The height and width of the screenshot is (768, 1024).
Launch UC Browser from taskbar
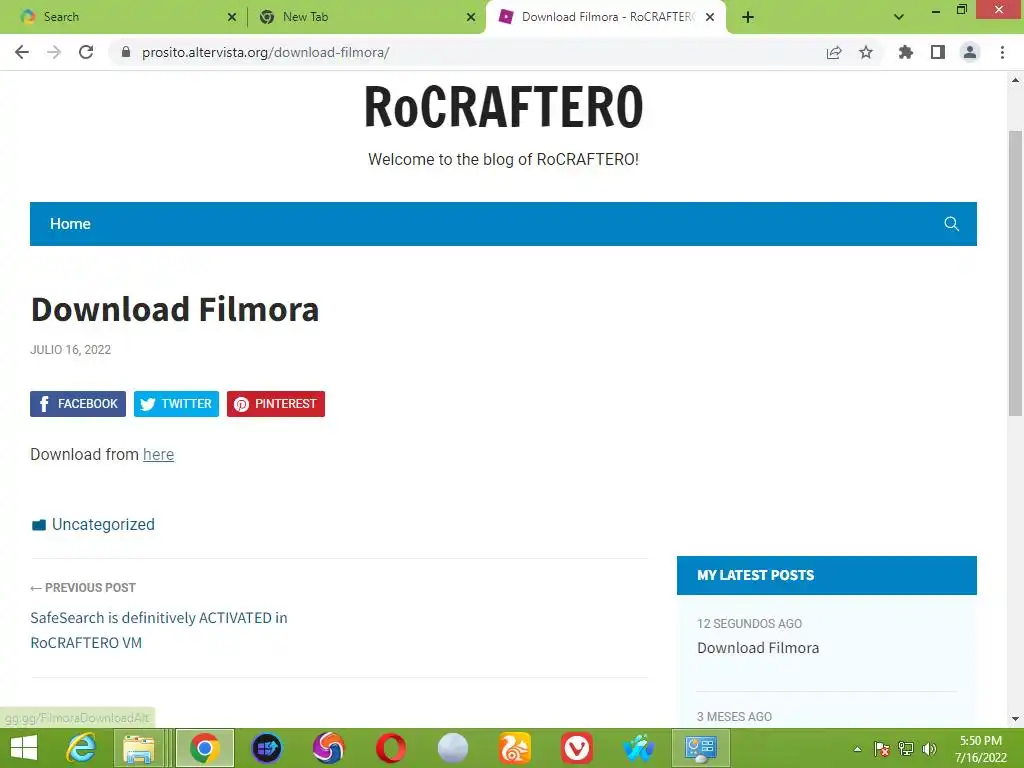pos(515,748)
